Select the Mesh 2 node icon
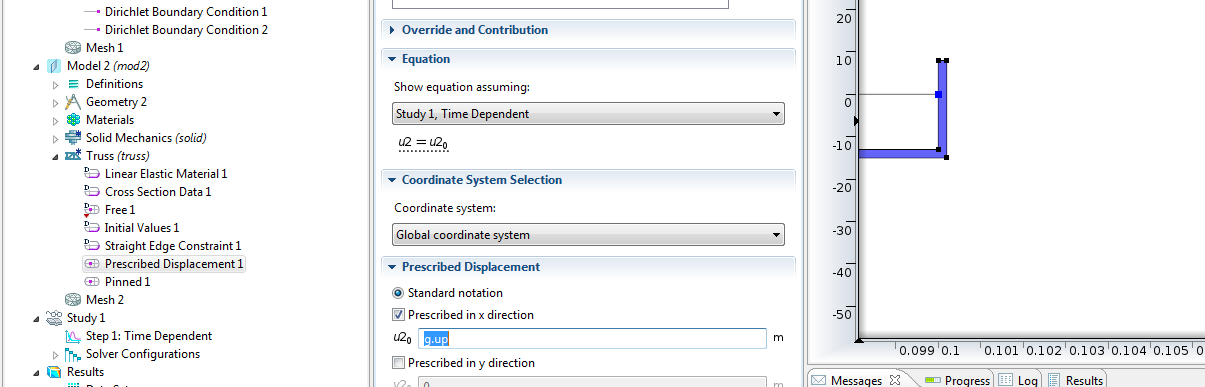 [x=73, y=300]
